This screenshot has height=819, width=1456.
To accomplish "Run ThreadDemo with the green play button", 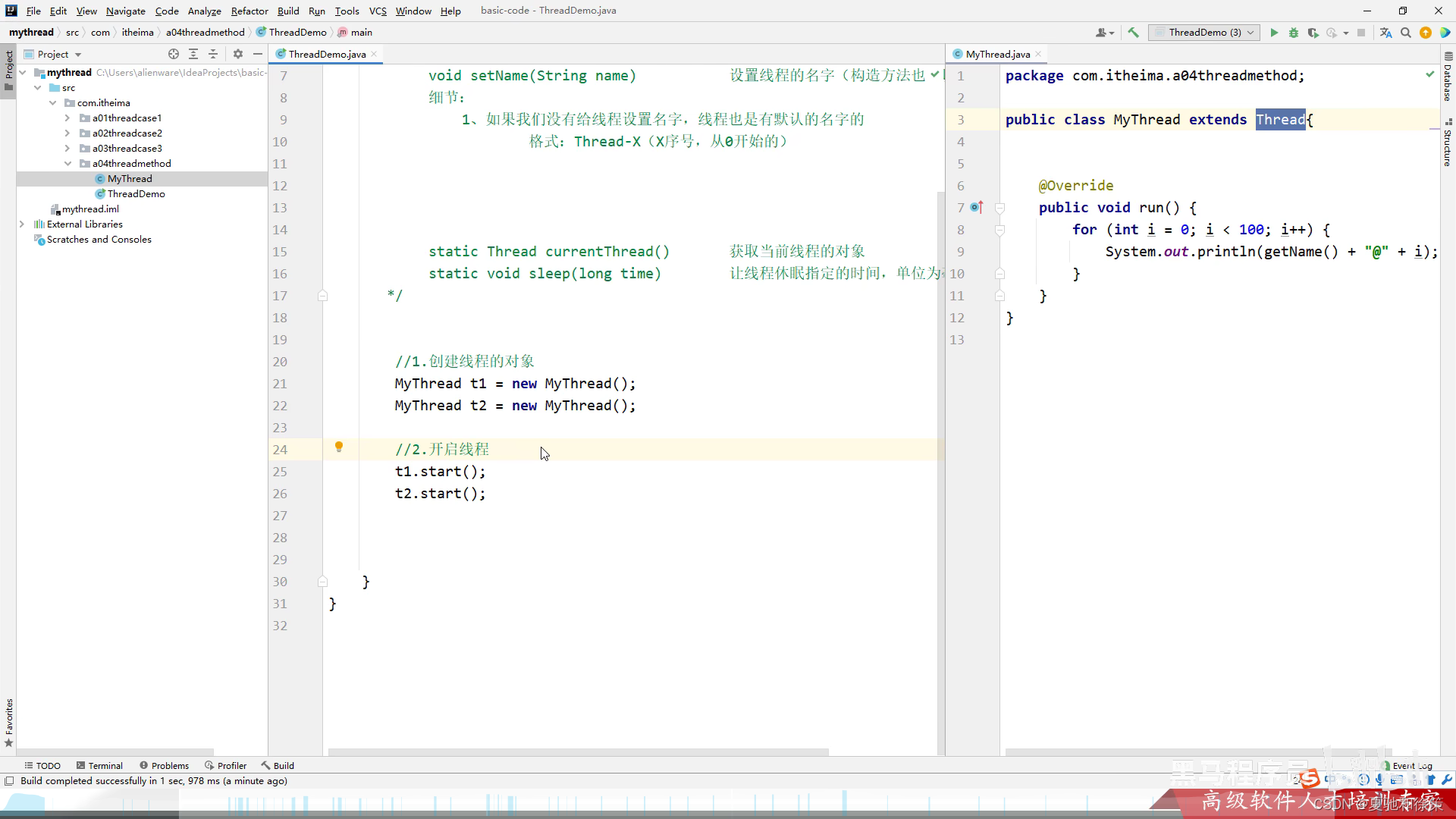I will pyautogui.click(x=1274, y=33).
